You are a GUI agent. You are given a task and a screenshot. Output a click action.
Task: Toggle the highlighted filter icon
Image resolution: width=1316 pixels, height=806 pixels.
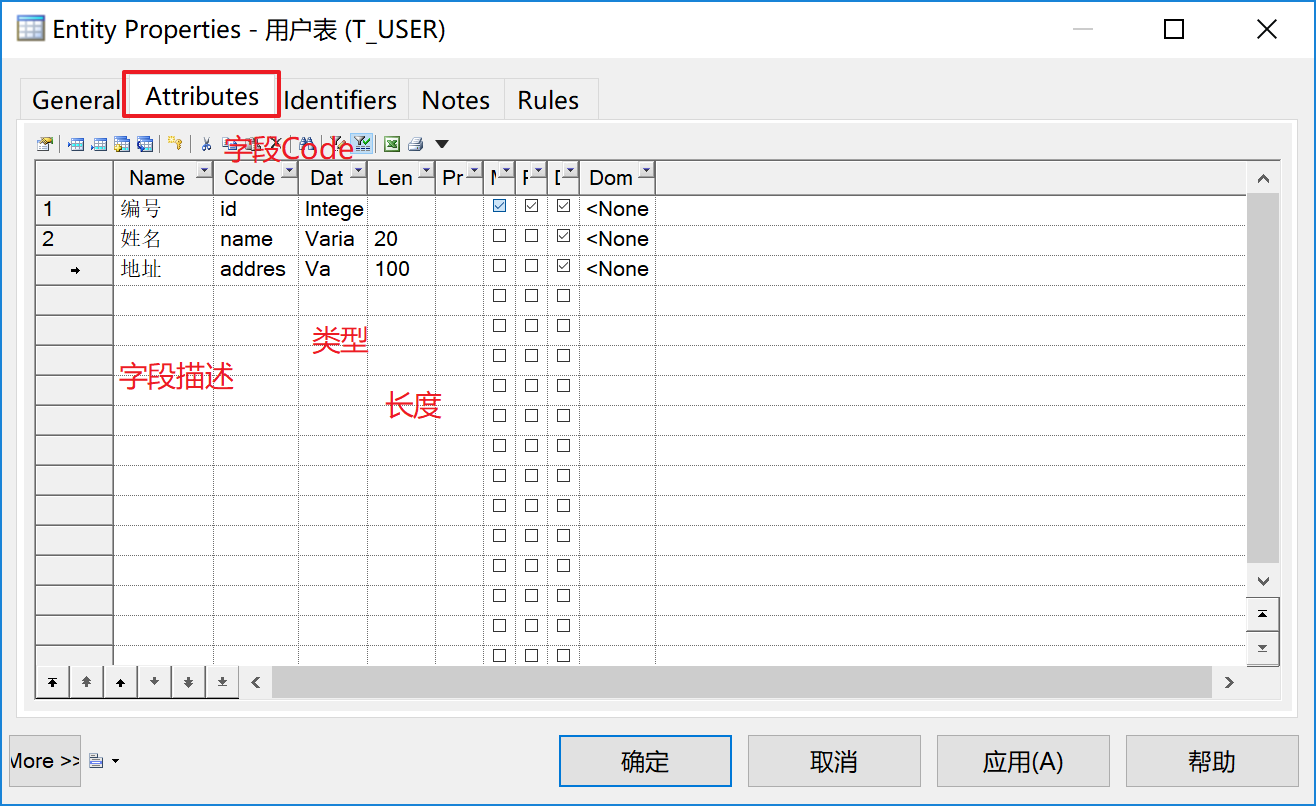point(363,143)
